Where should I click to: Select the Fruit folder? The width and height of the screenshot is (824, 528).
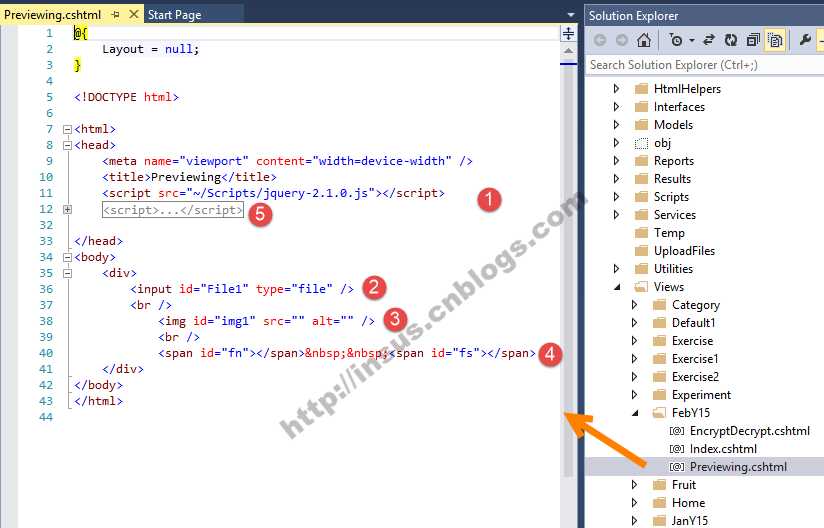tap(684, 484)
